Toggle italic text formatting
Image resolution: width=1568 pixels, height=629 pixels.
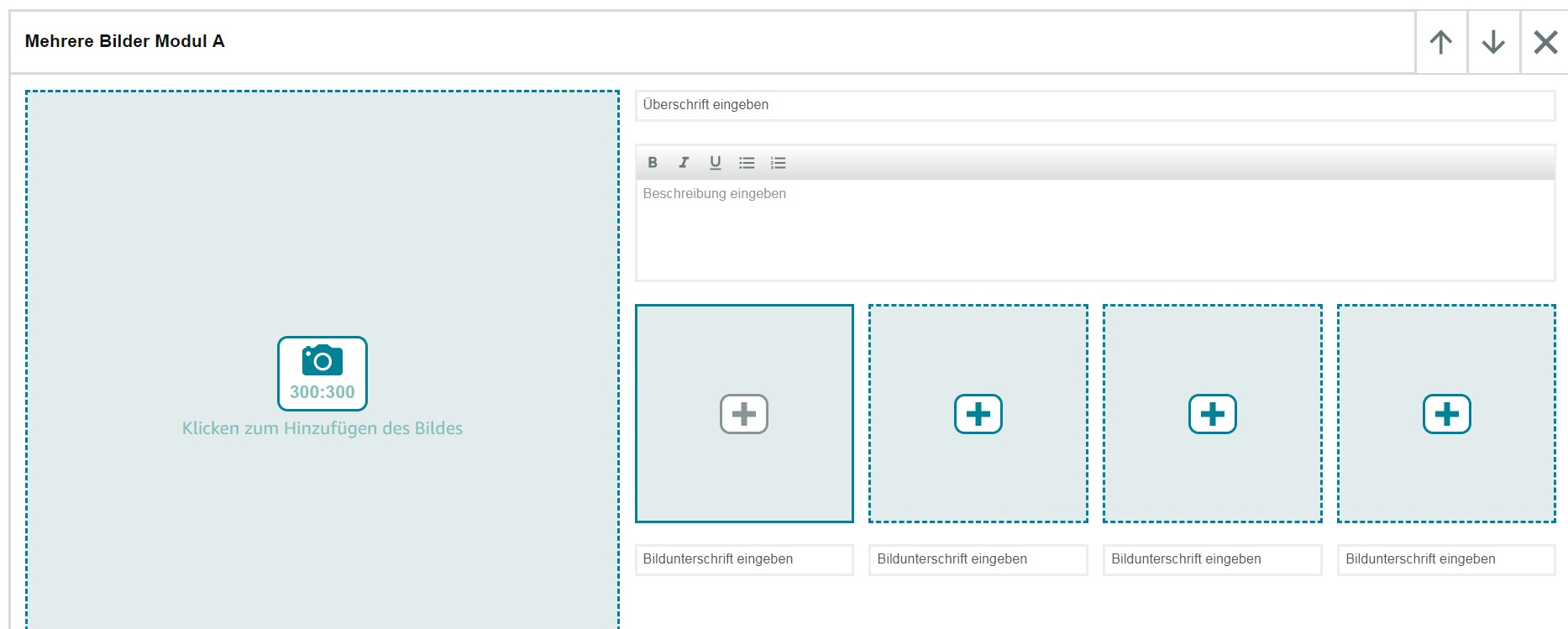(x=684, y=163)
